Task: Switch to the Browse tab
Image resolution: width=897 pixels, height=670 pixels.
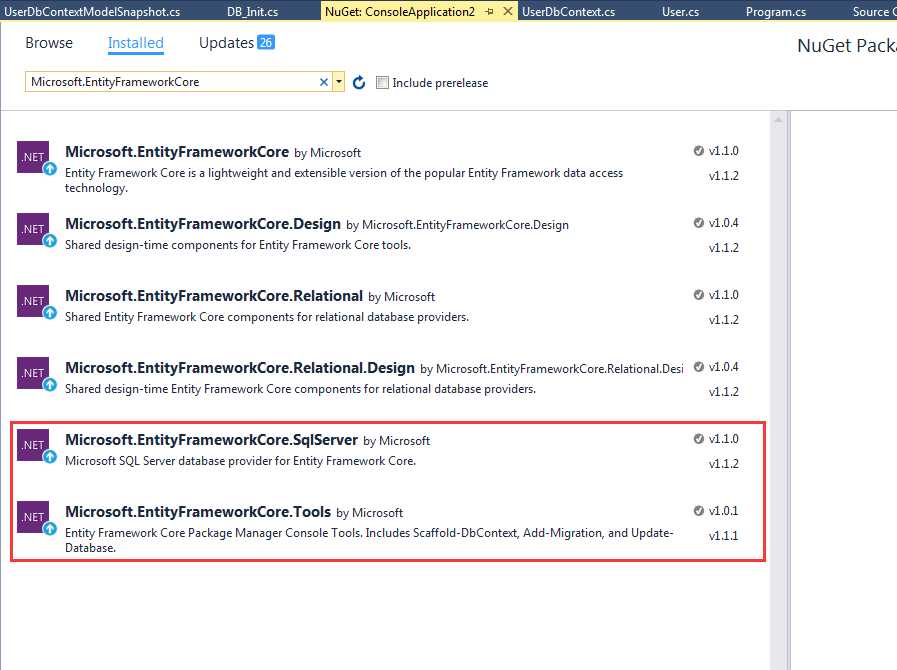Action: pyautogui.click(x=49, y=43)
